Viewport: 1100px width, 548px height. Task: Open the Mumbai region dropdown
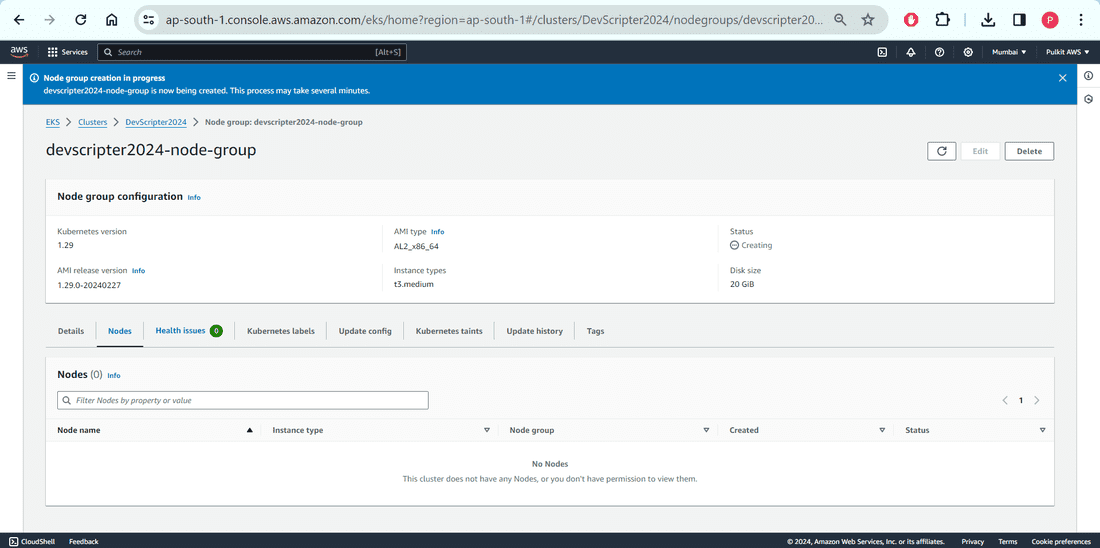click(x=1009, y=52)
